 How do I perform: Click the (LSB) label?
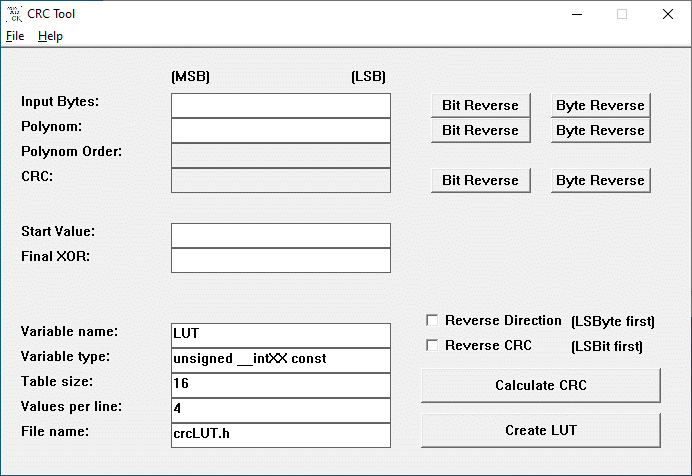tap(369, 77)
